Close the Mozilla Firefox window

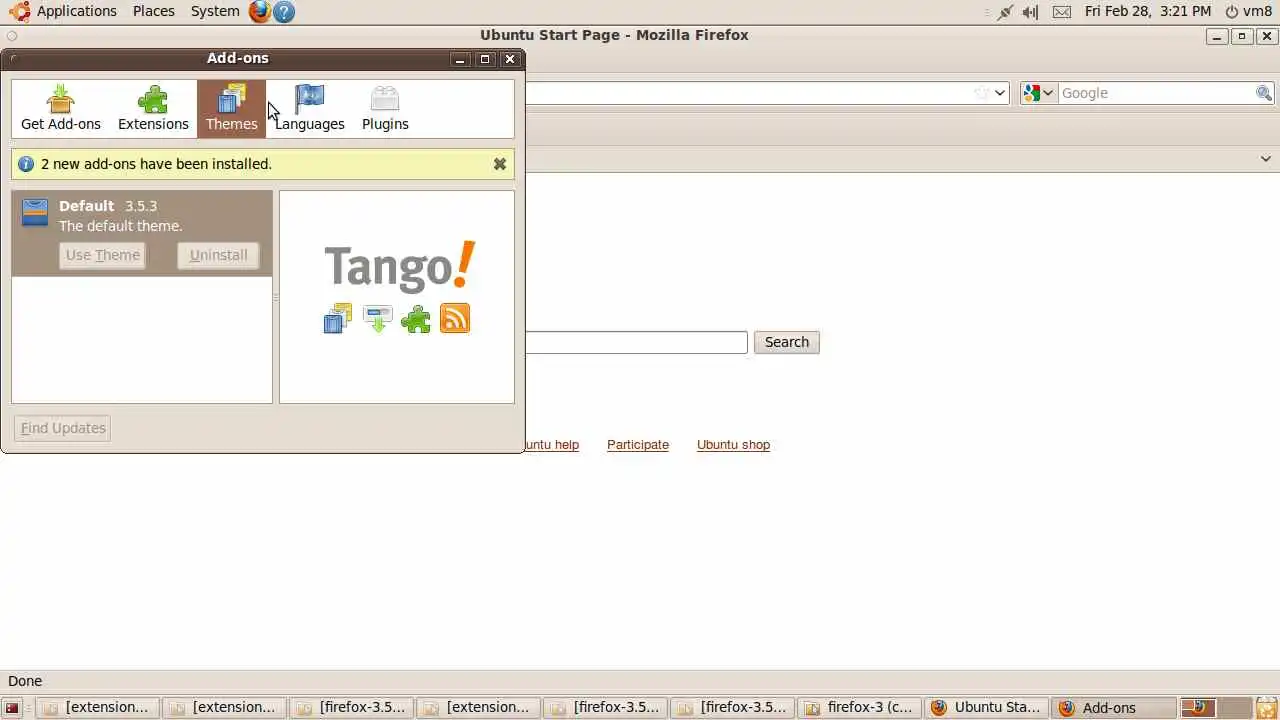click(x=1267, y=36)
